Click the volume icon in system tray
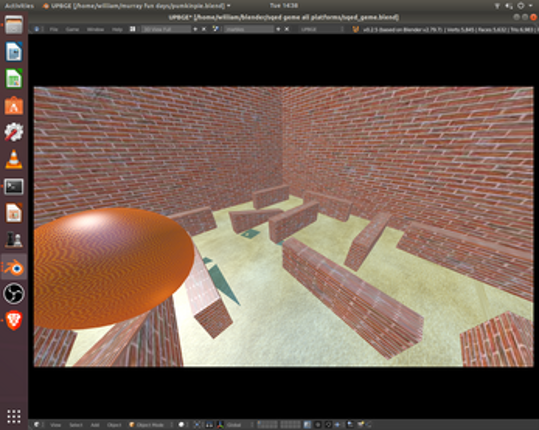 coord(509,5)
